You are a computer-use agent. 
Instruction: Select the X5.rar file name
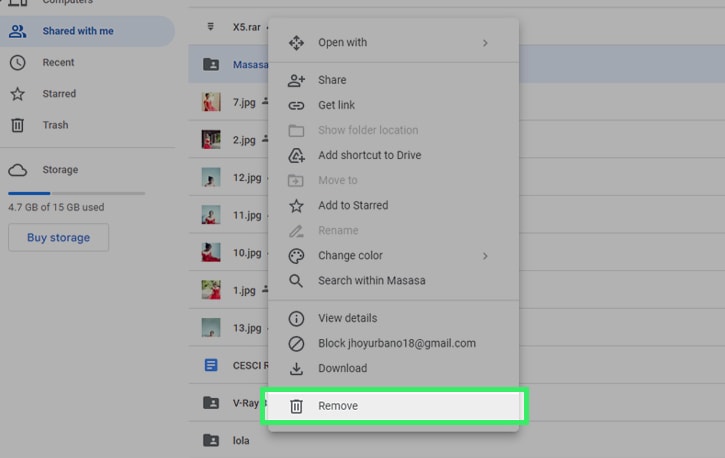(x=246, y=27)
